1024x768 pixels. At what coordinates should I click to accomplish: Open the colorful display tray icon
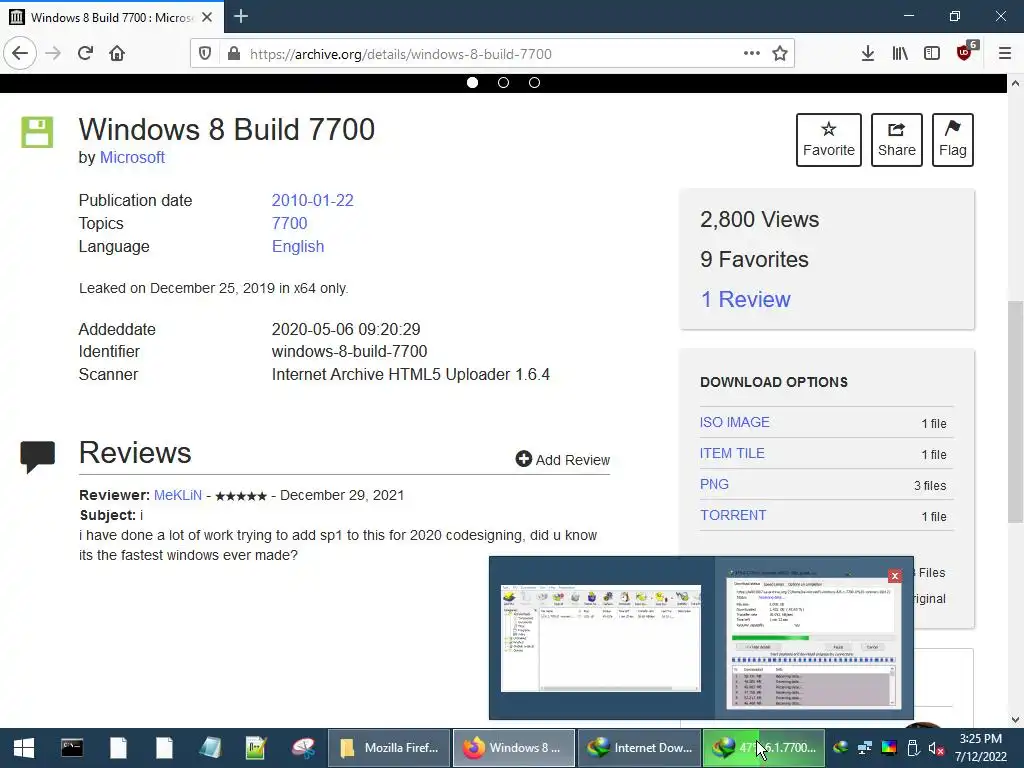tap(889, 748)
